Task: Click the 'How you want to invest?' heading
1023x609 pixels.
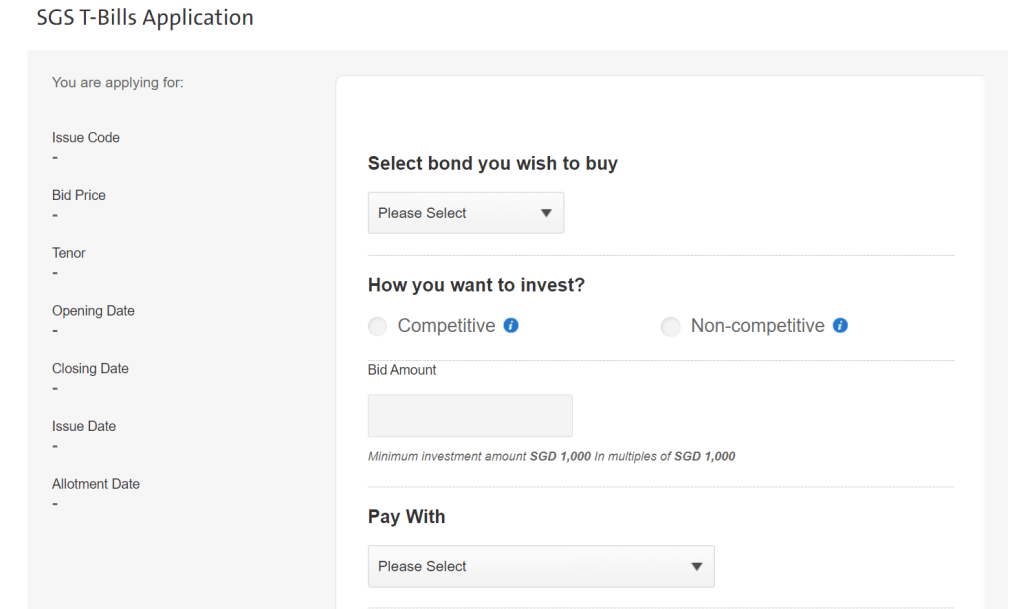Action: (x=476, y=284)
